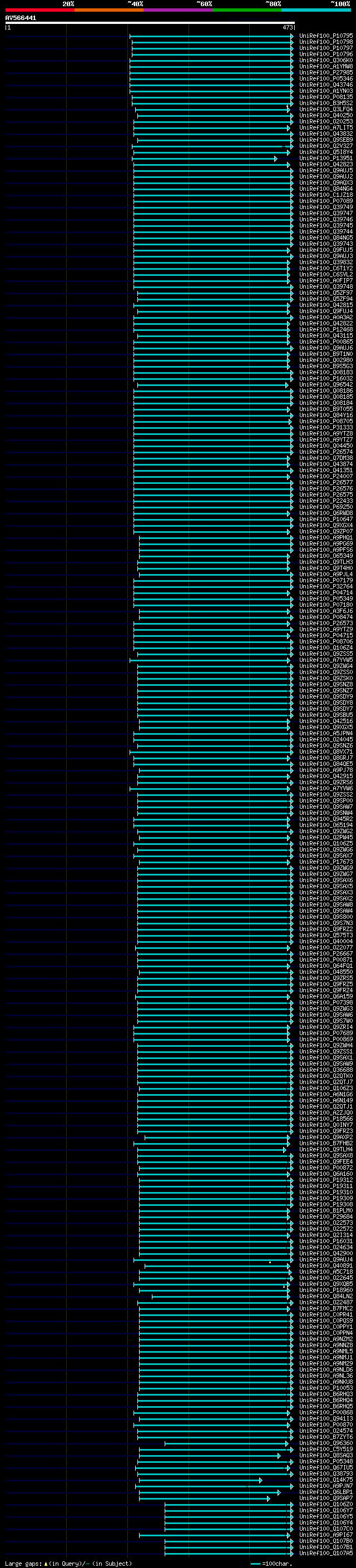Click the =100char. legend text
This screenshot has width=356, height=1568.
[278, 1563]
